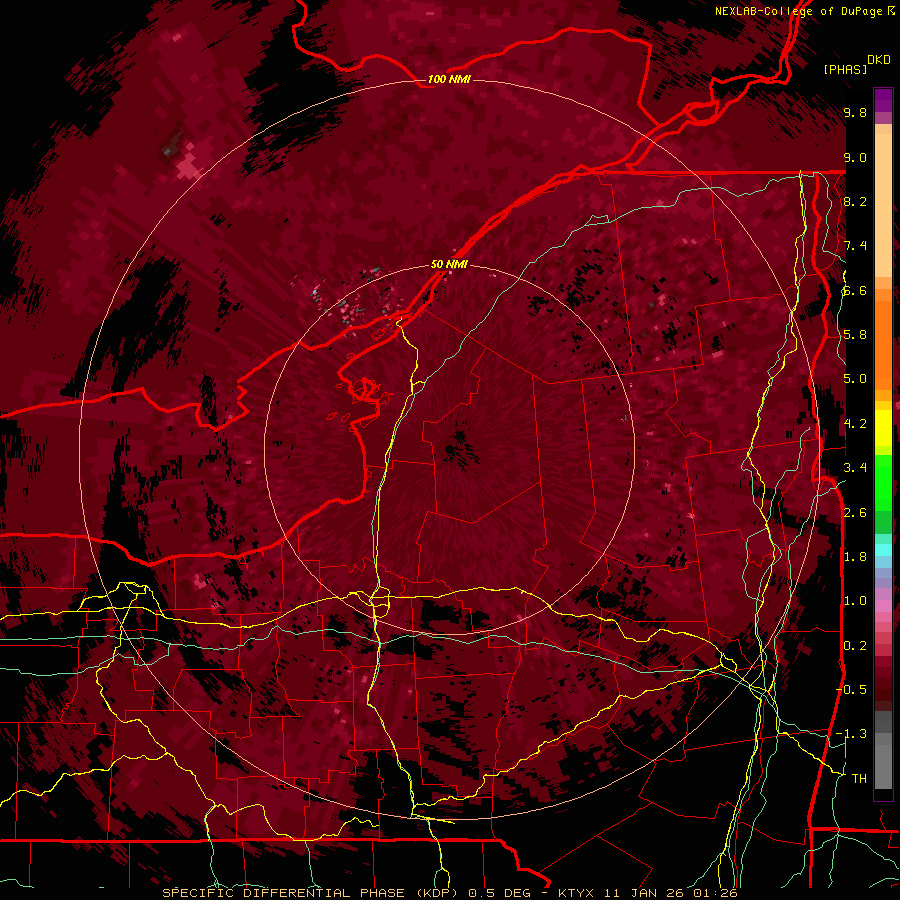Image resolution: width=900 pixels, height=900 pixels.
Task: Click the 01:26 timestamp in the footer
Action: (715, 893)
